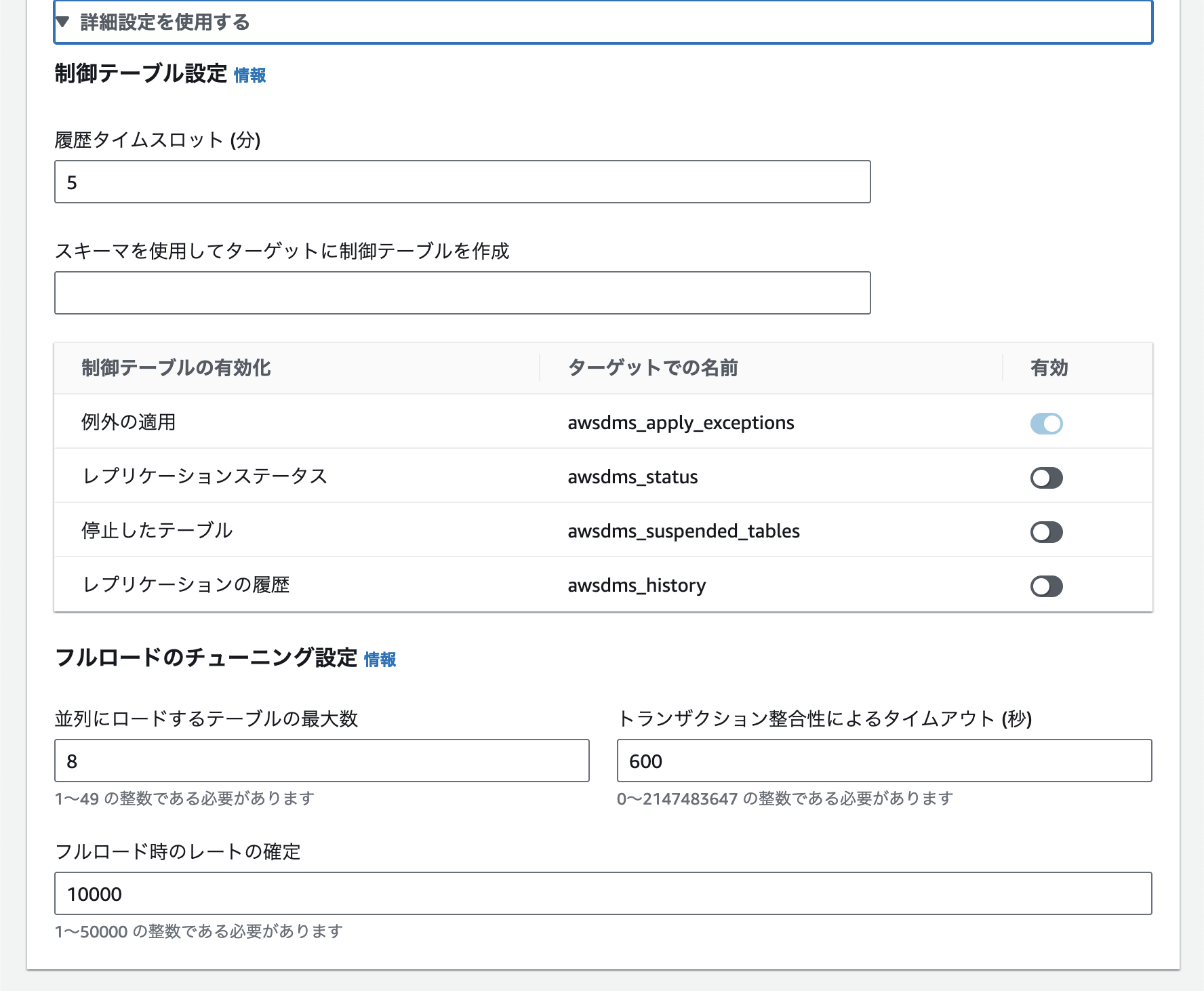Click the 例外の適用 row label
The image size is (1204, 991).
129,422
